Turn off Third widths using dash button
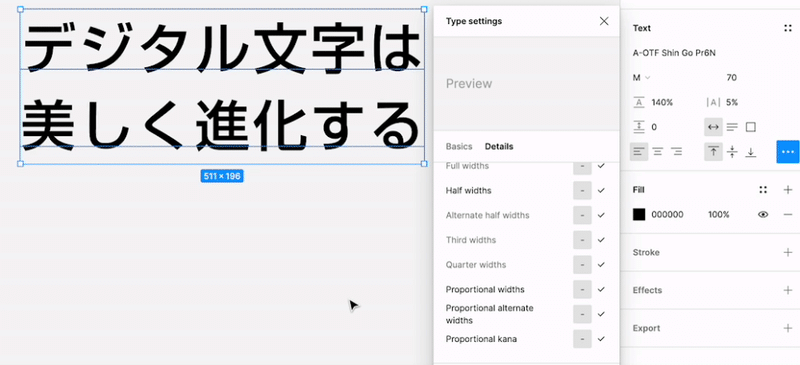Screen dimensions: 800x365 point(582,240)
